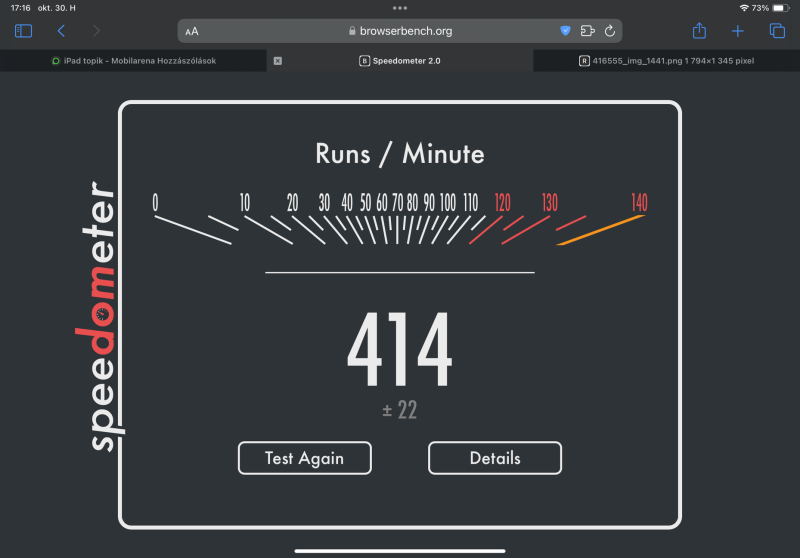Reload the Speedometer page

[x=610, y=31]
